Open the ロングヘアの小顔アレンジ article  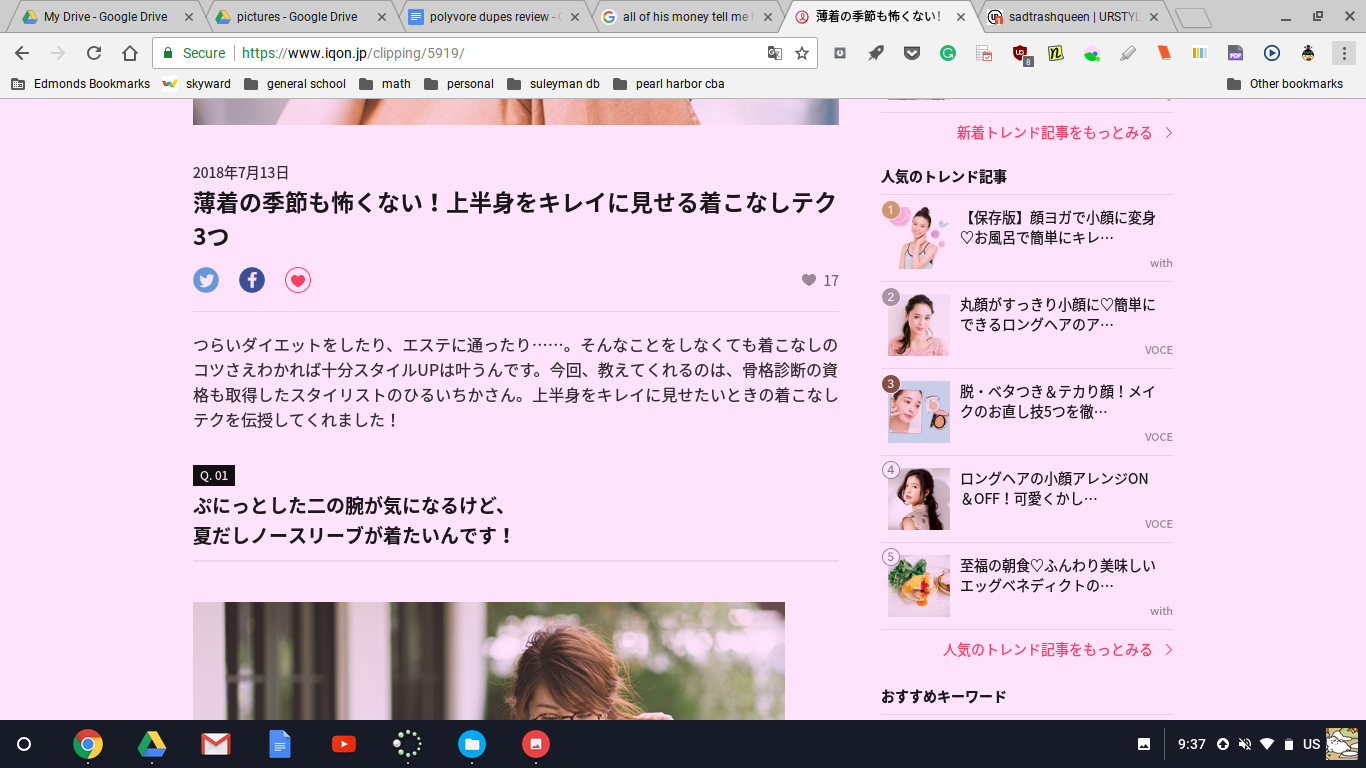click(1054, 489)
